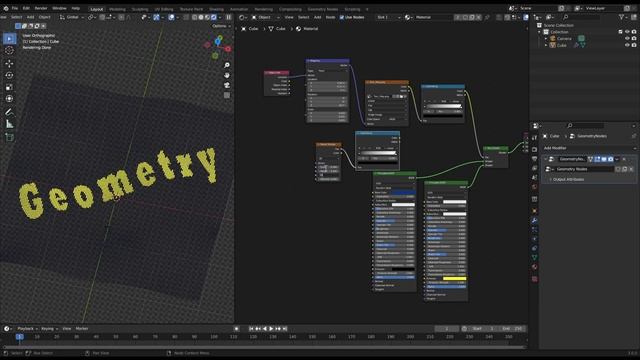Disable Camera in renders via camera icon
Viewport: 640px width, 360px height.
point(634,38)
